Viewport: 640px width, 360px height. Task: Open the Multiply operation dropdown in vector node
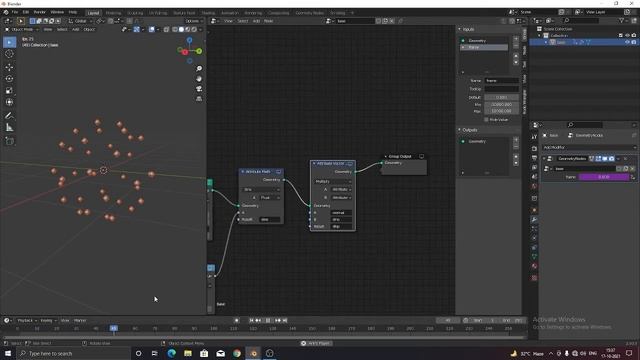tap(333, 181)
